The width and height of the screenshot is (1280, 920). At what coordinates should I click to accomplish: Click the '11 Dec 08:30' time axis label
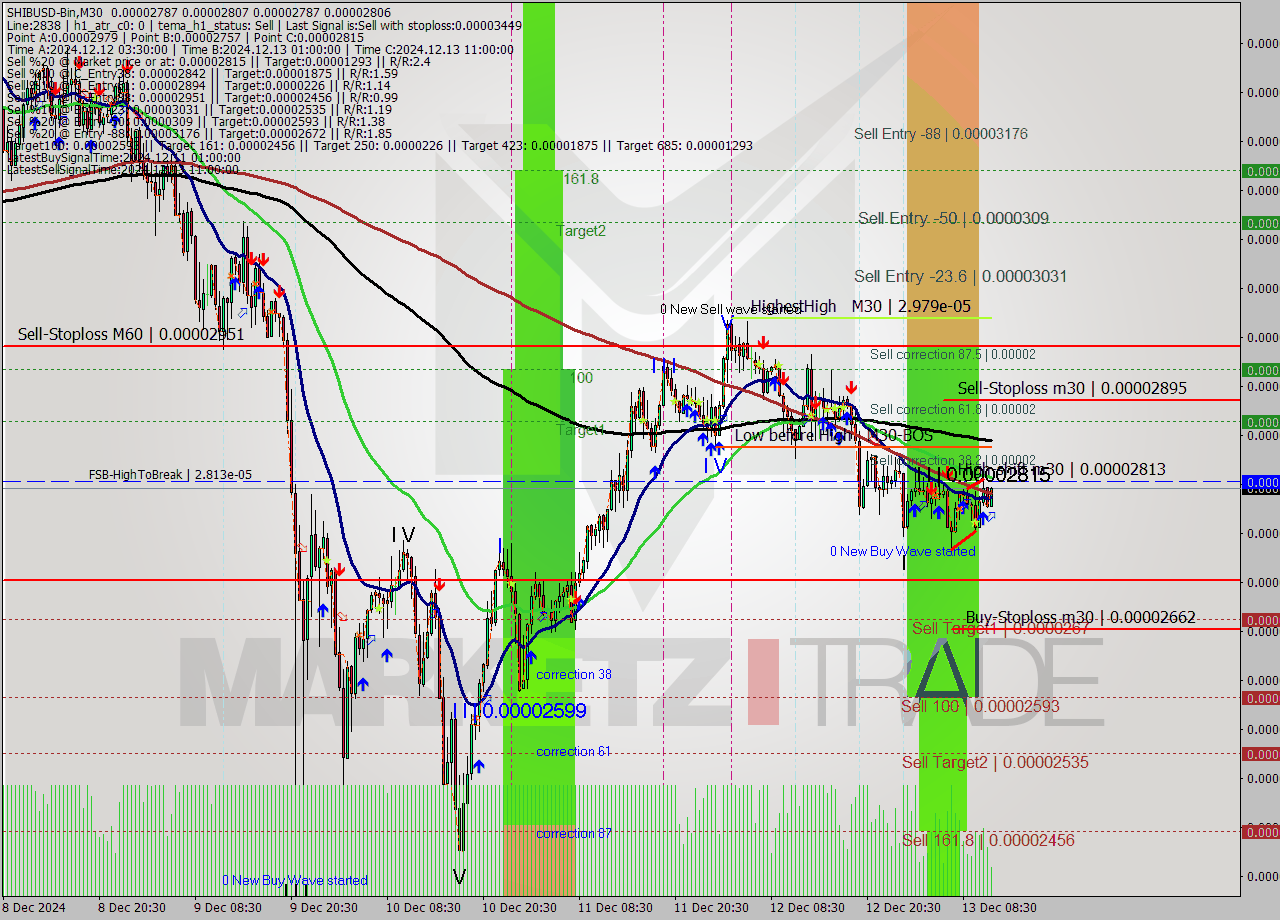(615, 908)
